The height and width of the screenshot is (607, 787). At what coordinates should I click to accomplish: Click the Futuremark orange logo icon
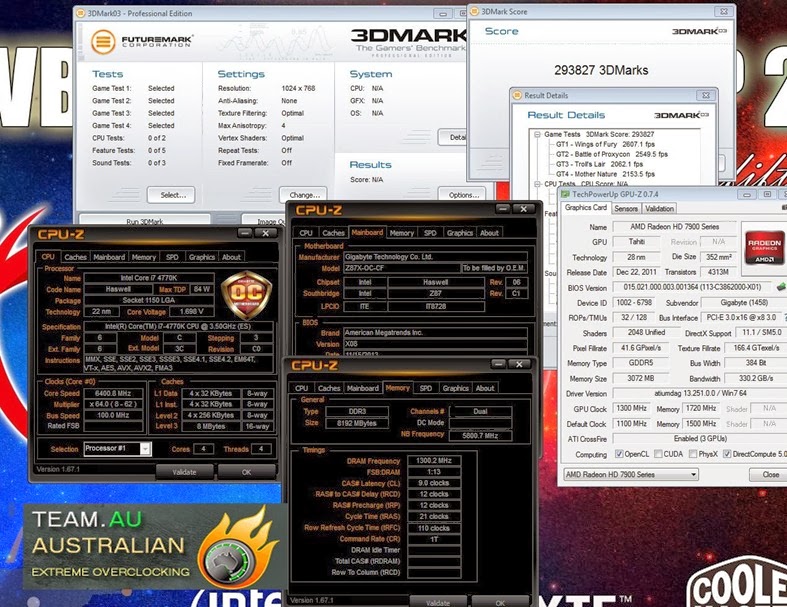point(103,42)
